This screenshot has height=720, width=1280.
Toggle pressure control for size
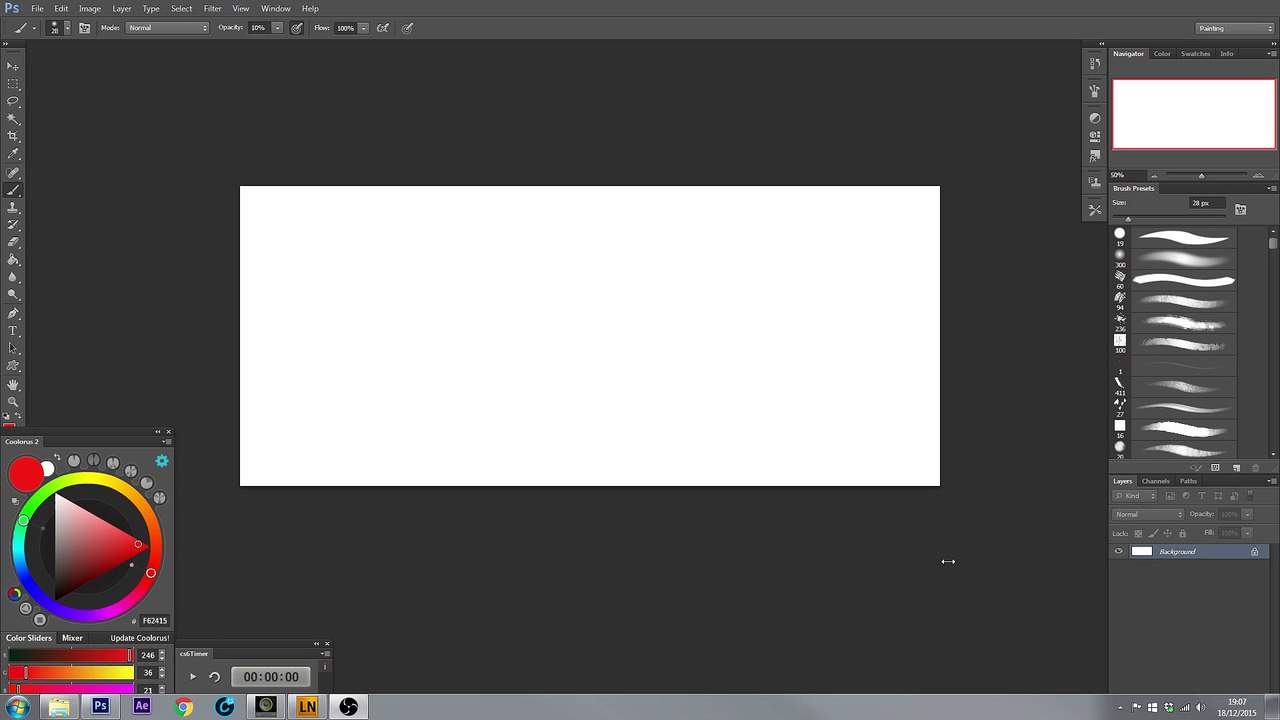pyautogui.click(x=408, y=28)
